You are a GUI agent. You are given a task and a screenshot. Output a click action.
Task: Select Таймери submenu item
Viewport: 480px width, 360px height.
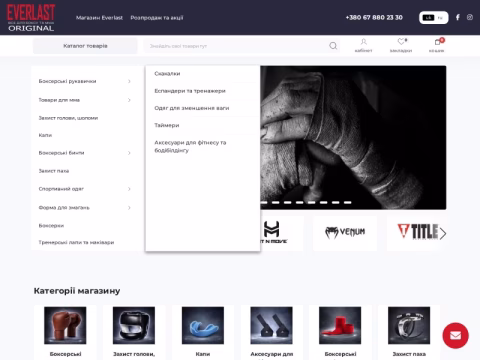[167, 125]
